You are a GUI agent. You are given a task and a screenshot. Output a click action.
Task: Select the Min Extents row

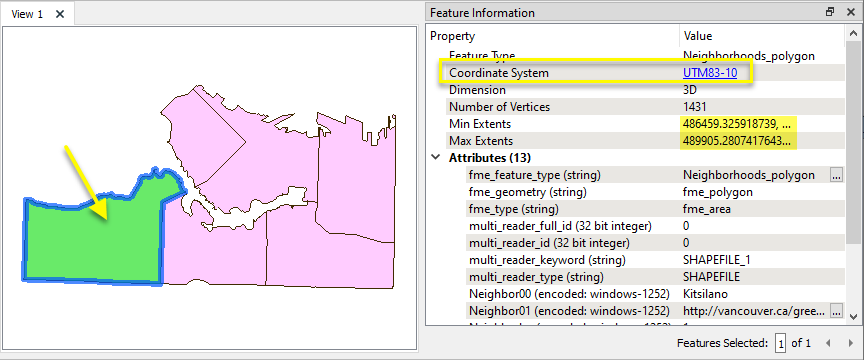(636, 124)
